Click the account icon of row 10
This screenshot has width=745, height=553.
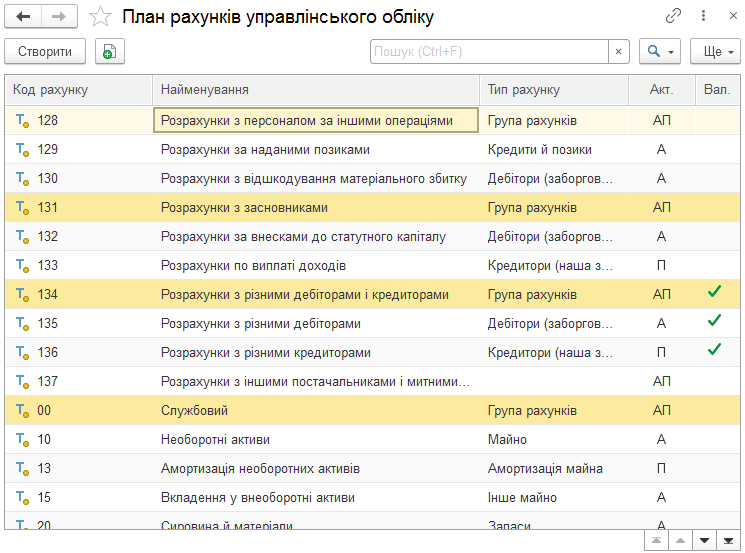(x=23, y=439)
